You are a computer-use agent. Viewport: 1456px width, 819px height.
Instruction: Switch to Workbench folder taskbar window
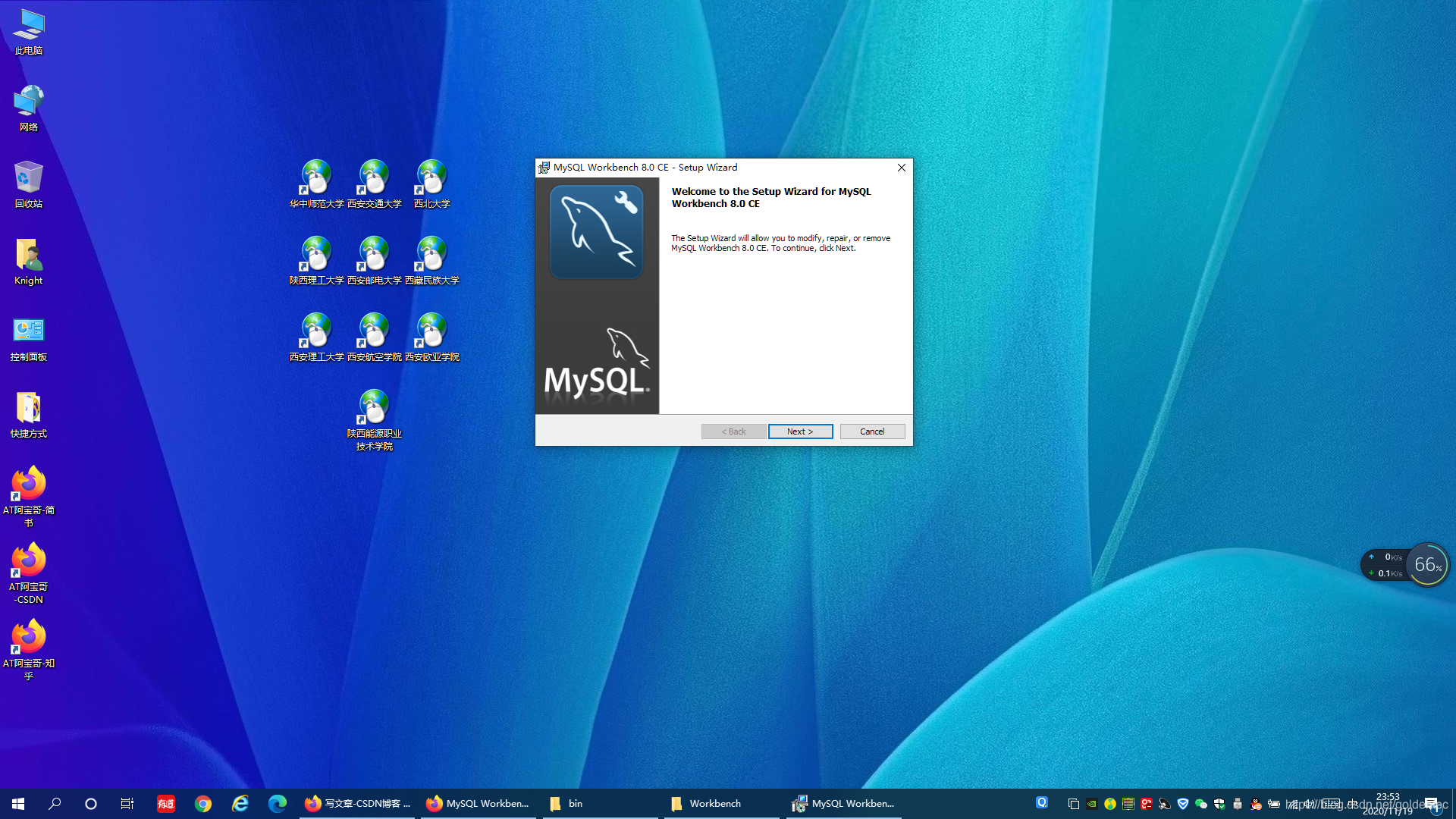click(722, 804)
